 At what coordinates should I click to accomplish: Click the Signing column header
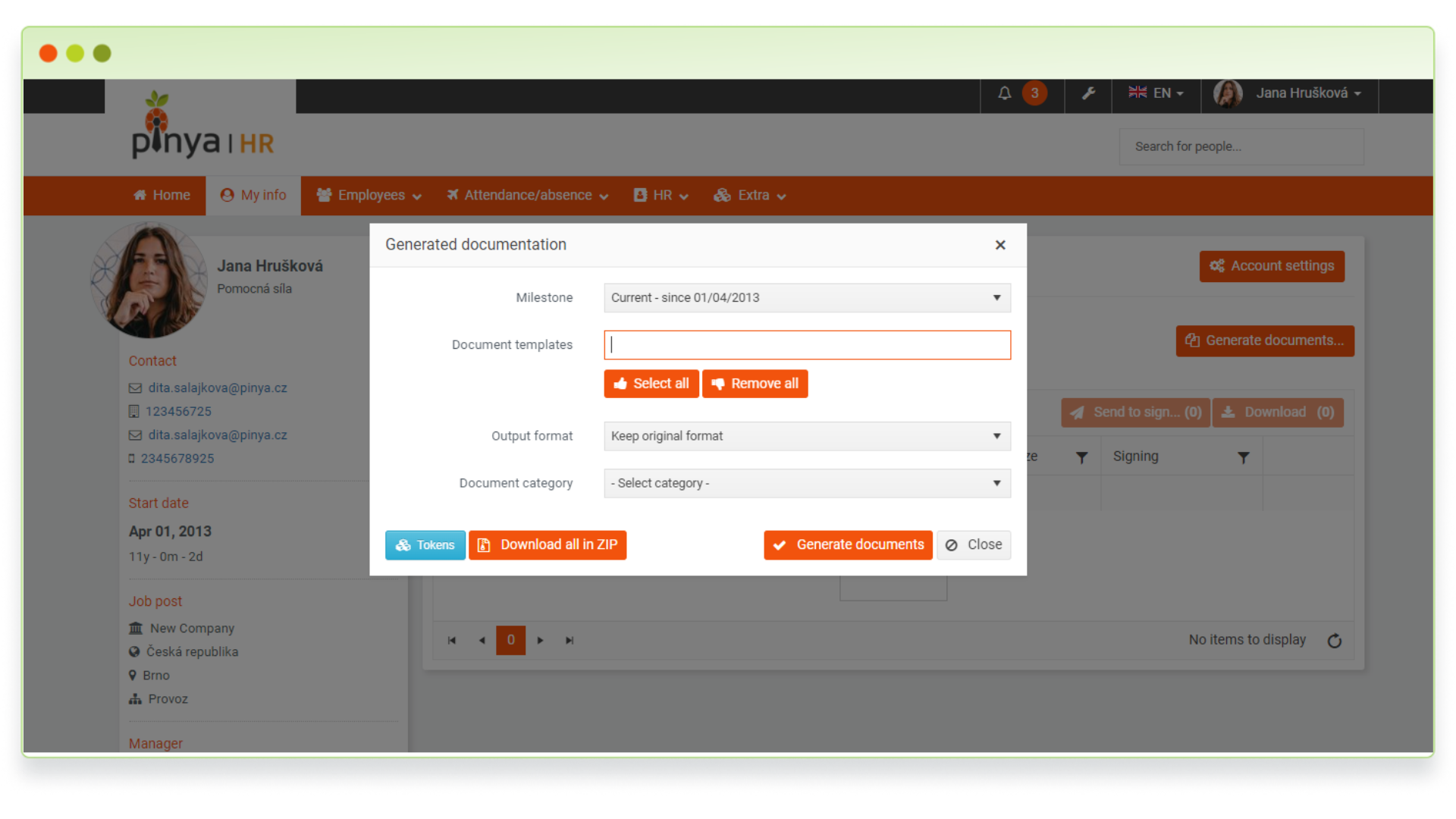(x=1135, y=457)
